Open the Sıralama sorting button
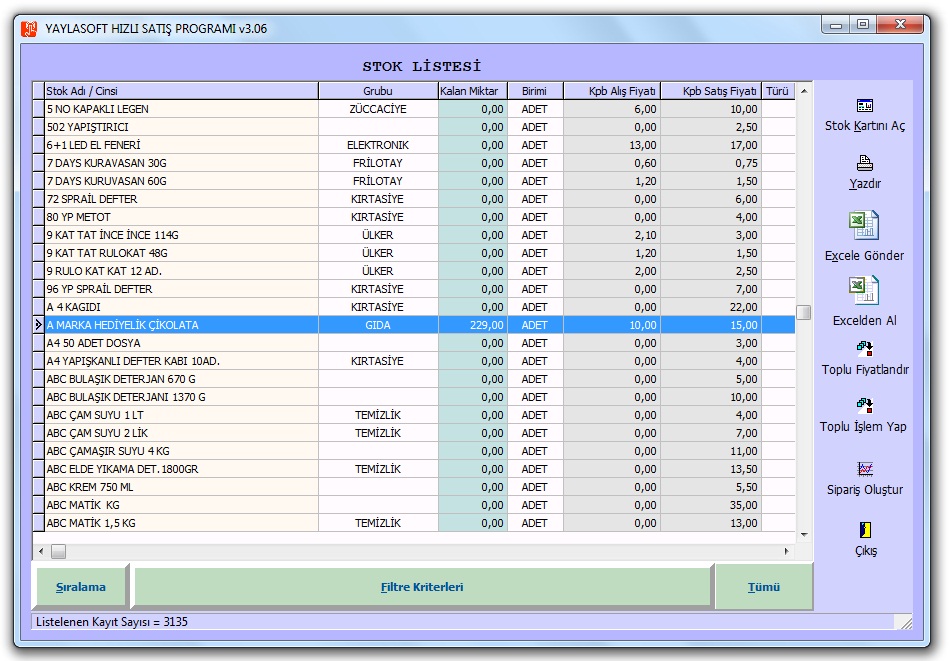This screenshot has height=661, width=949. tap(80, 587)
